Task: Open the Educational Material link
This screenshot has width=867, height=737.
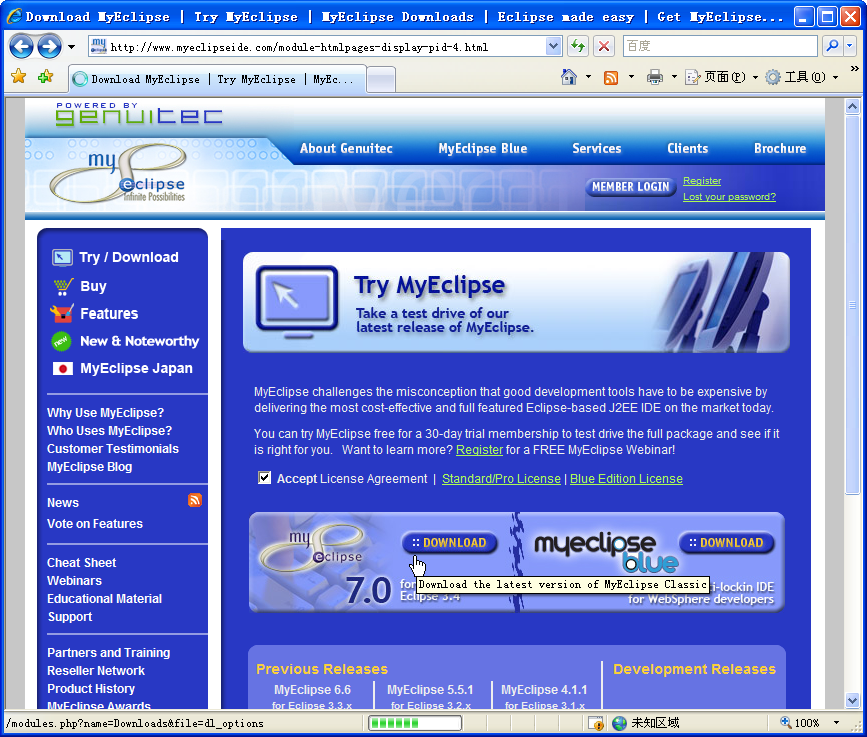Action: [105, 599]
